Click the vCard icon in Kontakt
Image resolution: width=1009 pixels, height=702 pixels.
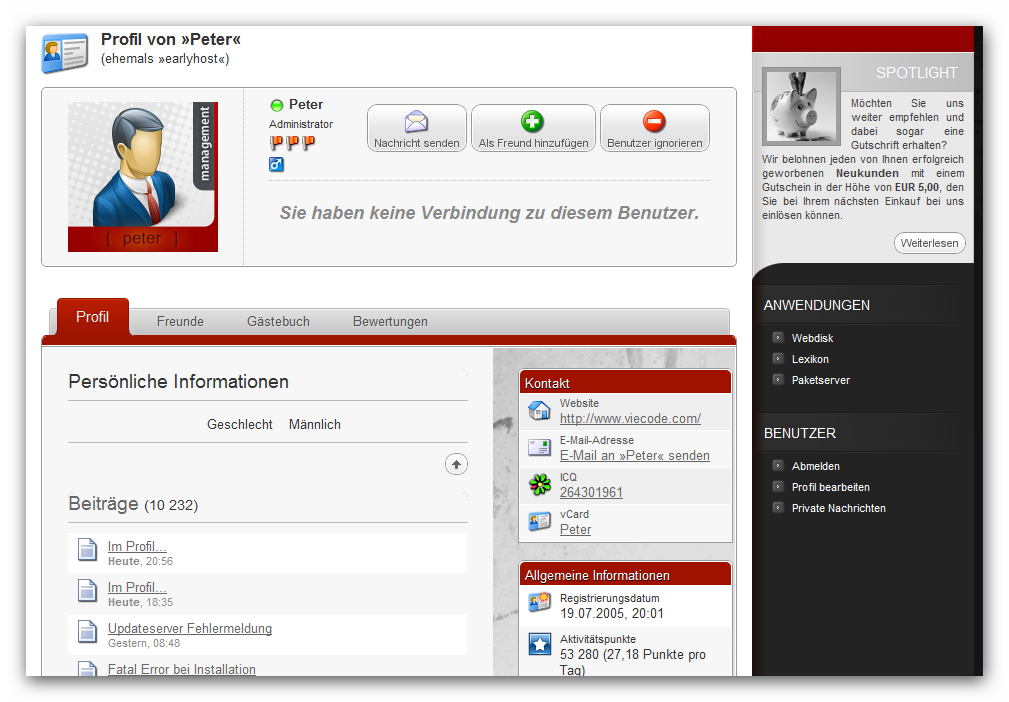click(x=539, y=522)
